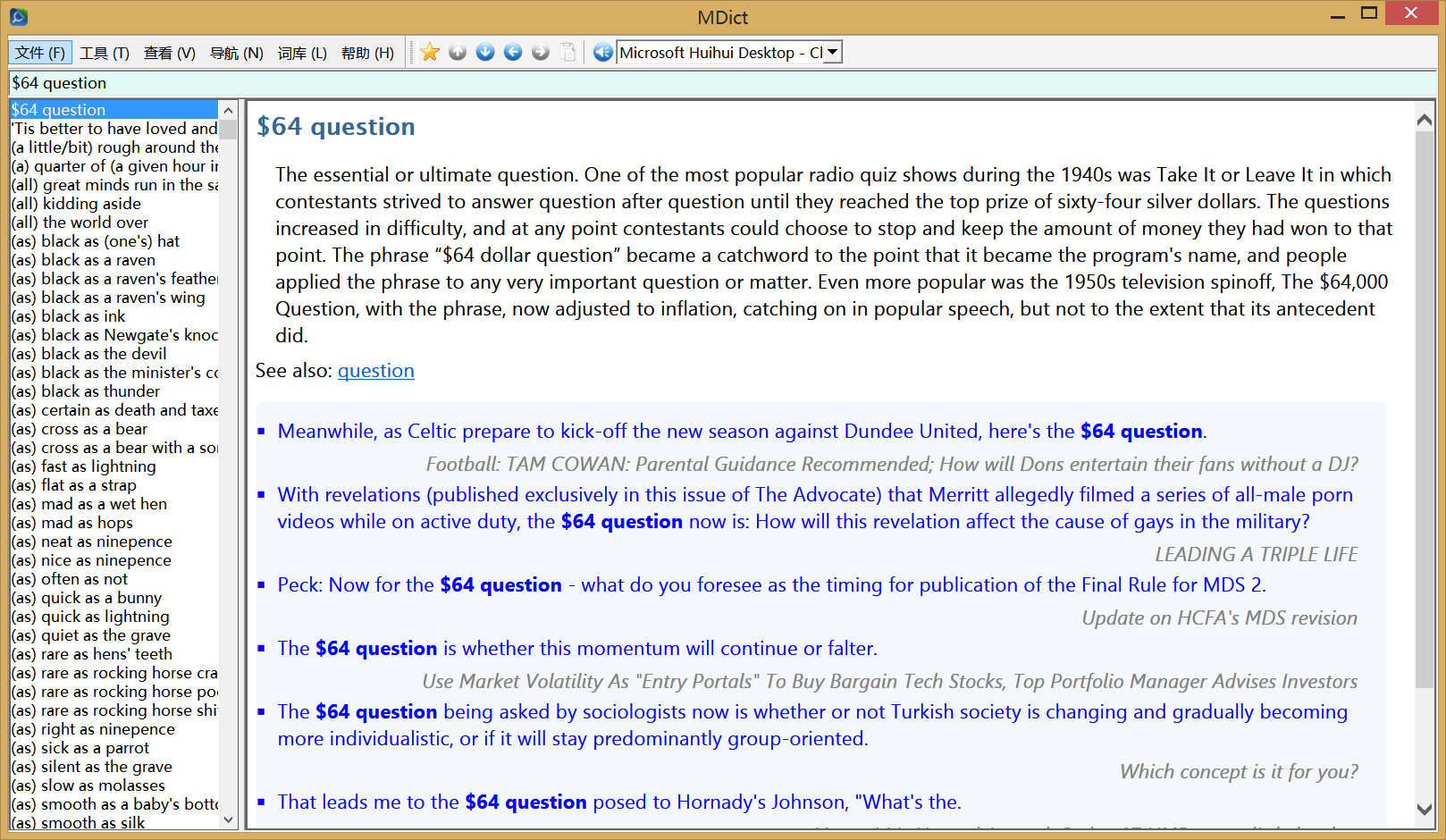Open the 导航 (N) menu
Viewport: 1446px width, 840px height.
(x=237, y=53)
